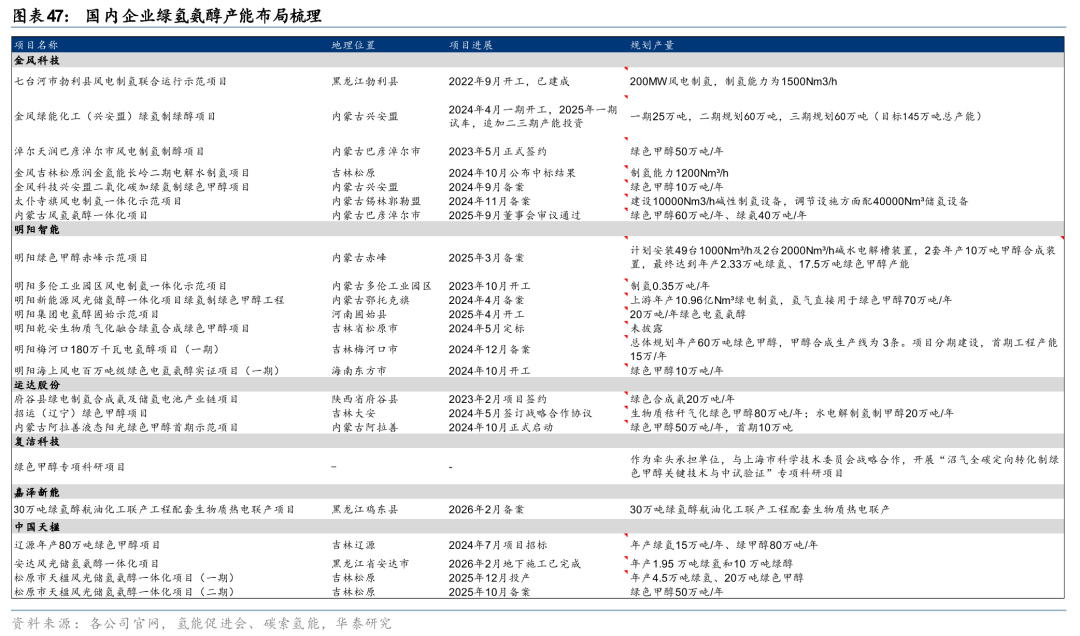Screen dimensions: 1080x636
Task: Click '绿色甲醇专项科研项目' project name
Action: tap(70, 466)
